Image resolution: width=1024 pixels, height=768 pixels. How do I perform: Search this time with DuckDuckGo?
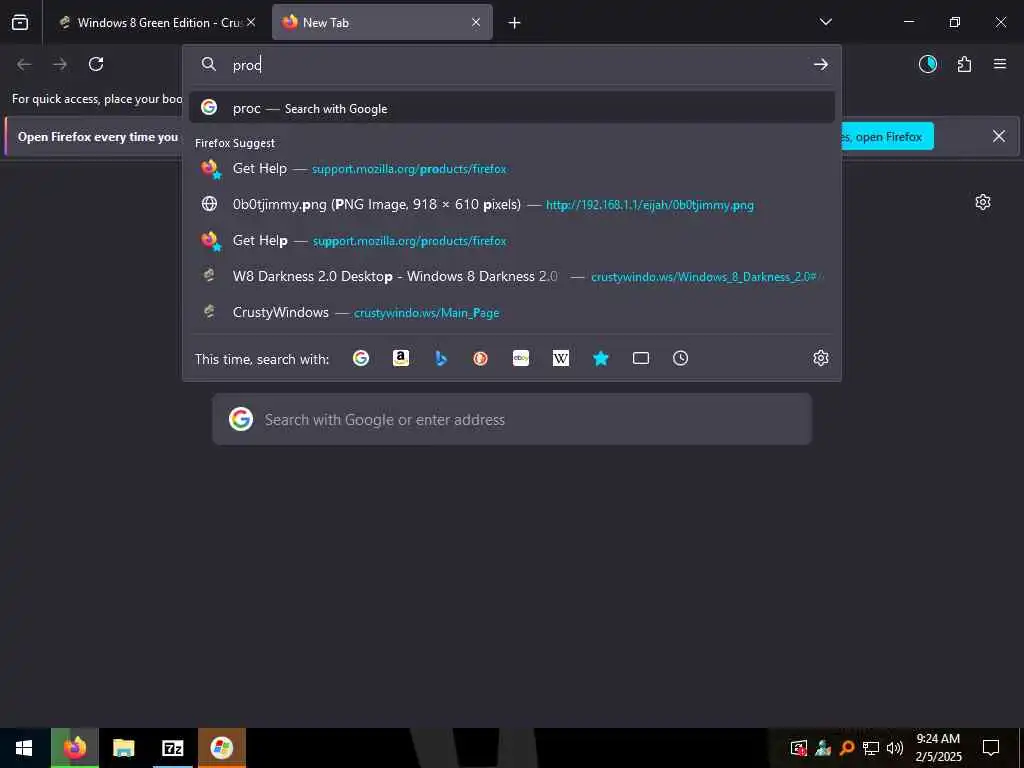coord(481,358)
